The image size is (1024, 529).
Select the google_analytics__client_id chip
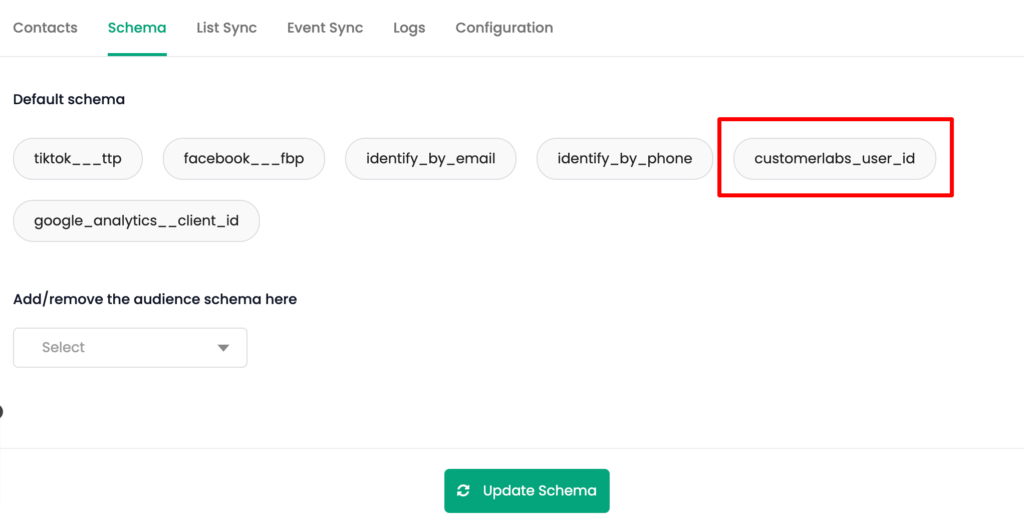[136, 221]
